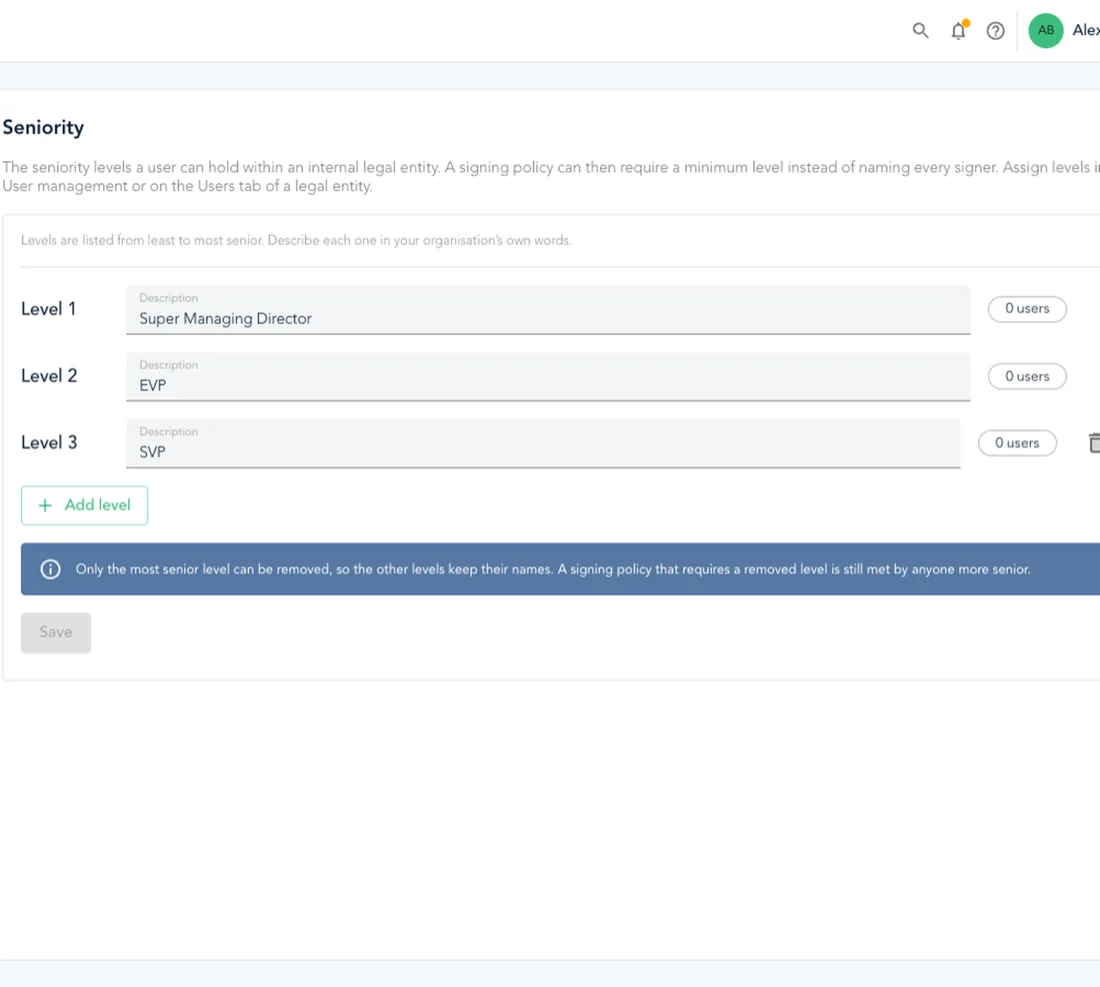The height and width of the screenshot is (987, 1100).
Task: Click the AB user avatar
Action: 1045,31
